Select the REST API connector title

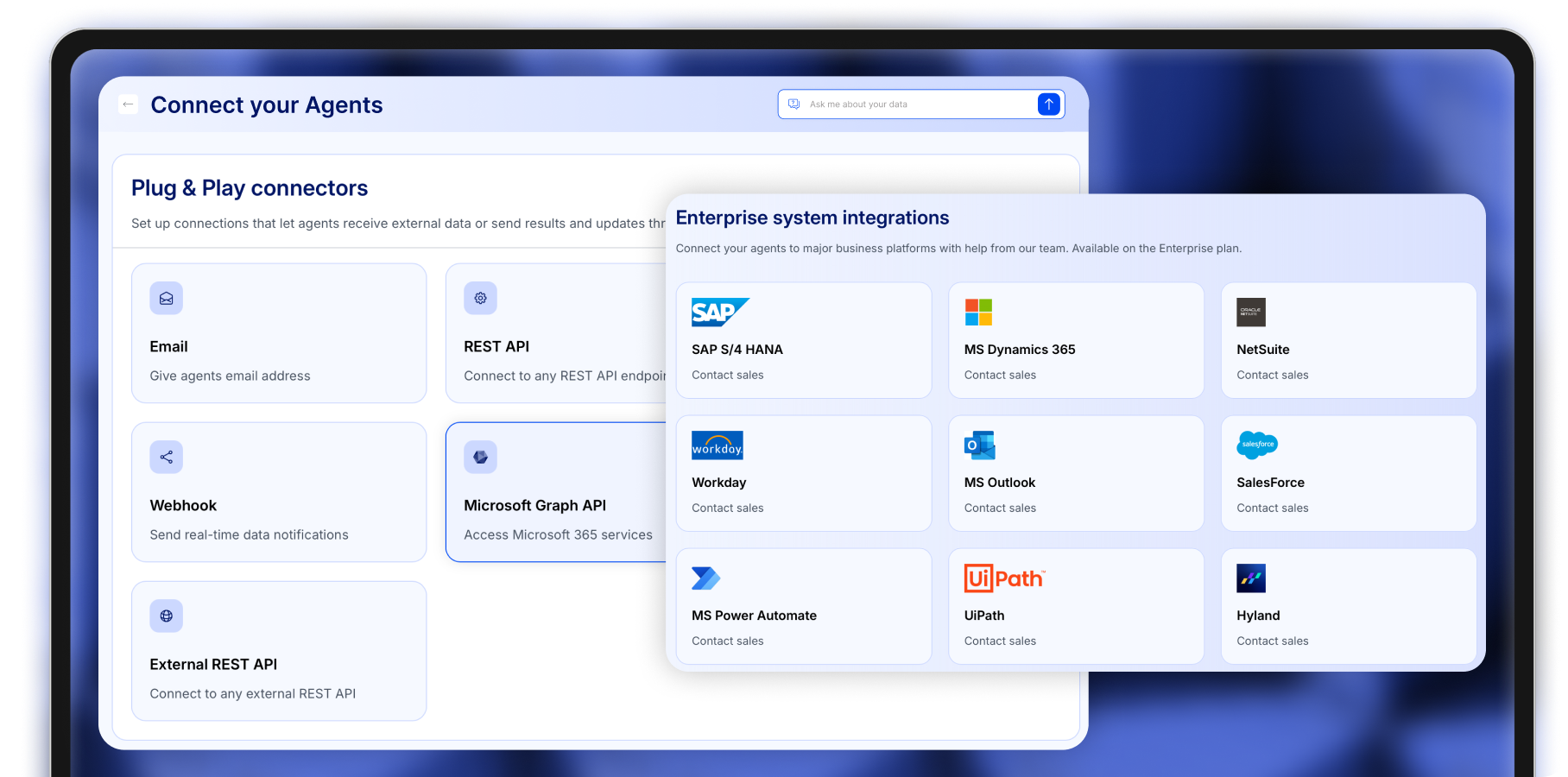(496, 346)
